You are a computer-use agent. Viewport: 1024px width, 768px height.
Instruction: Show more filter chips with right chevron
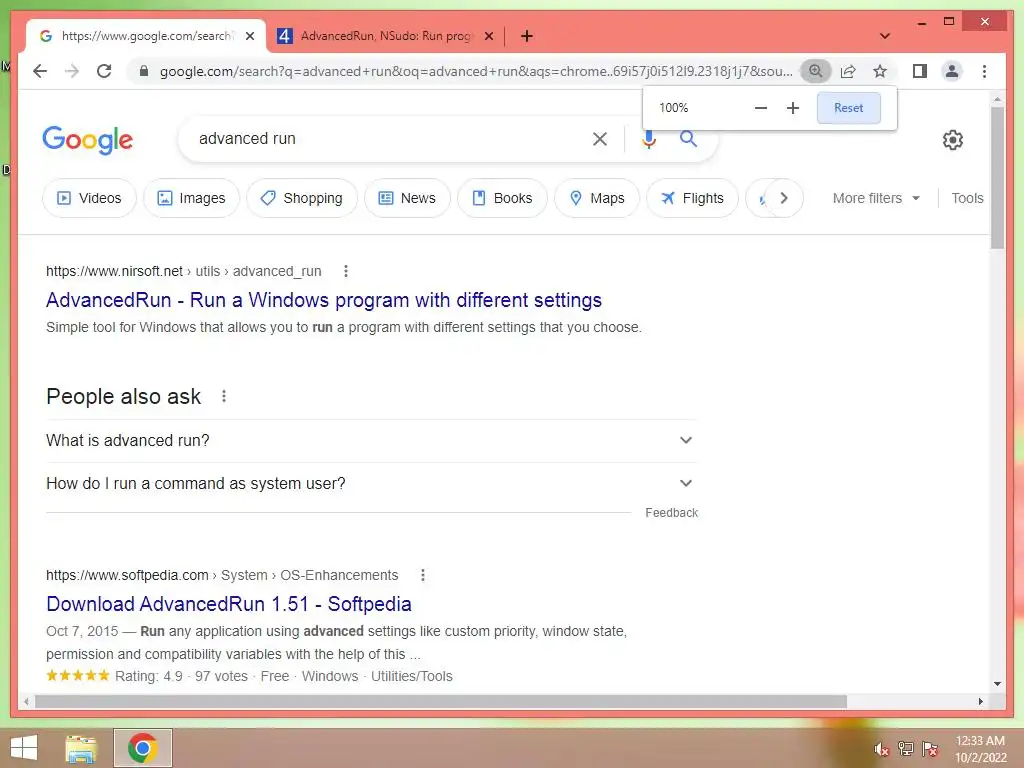(784, 198)
